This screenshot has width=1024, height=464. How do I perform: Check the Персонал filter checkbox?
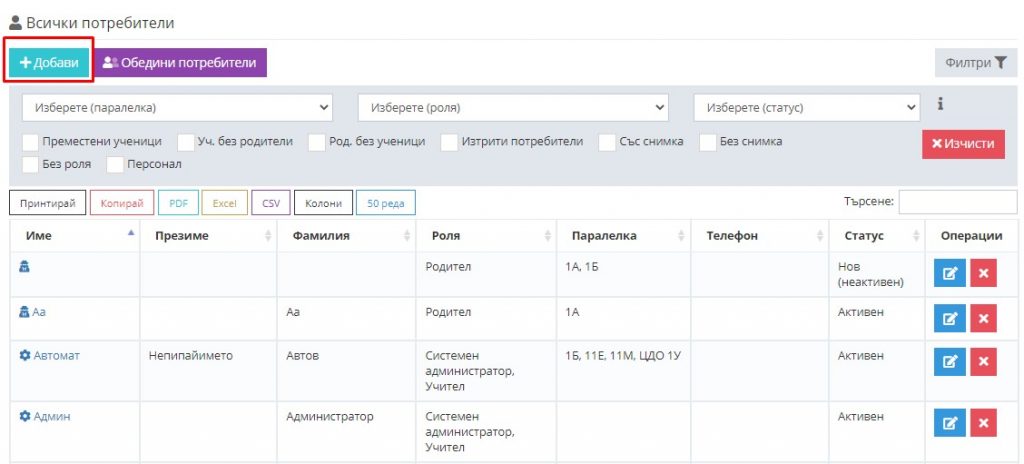116,164
